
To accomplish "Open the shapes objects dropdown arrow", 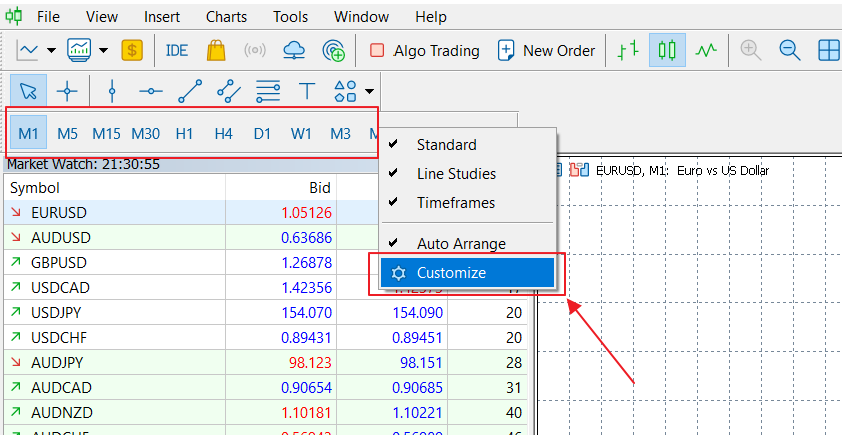I will click(370, 92).
